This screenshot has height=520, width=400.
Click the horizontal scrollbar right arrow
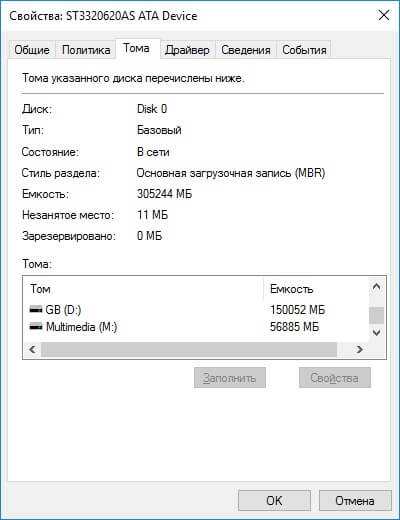click(359, 349)
